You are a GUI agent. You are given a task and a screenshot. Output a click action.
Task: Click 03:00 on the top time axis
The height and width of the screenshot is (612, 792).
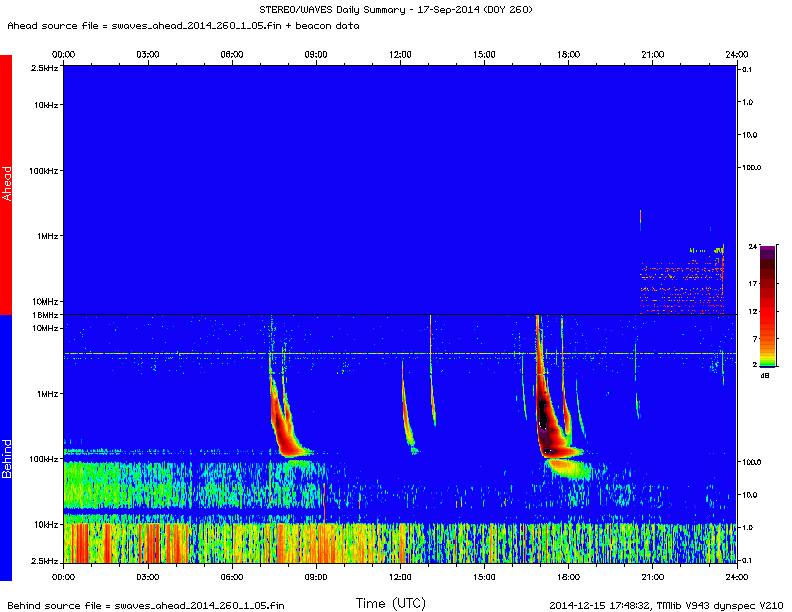coord(147,55)
